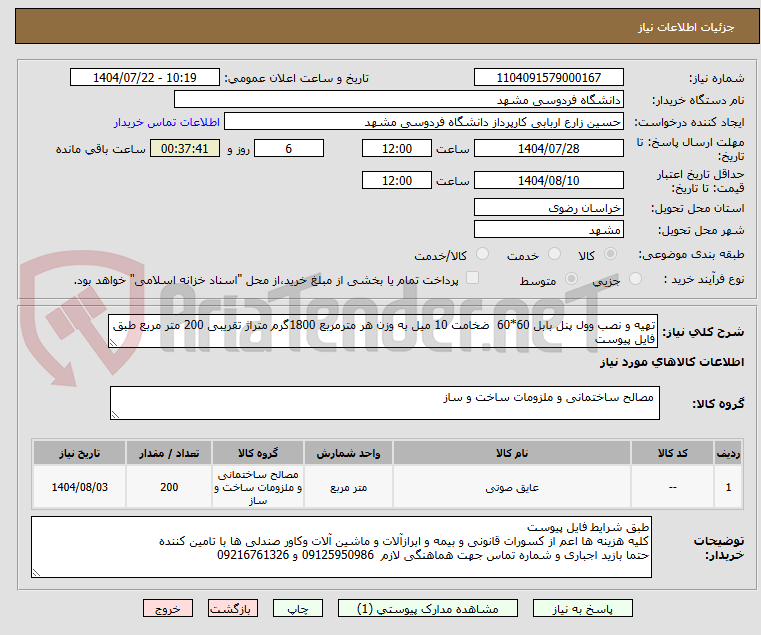
Task: Click the اطلاعات کالاهای مورد نیاز heading
Action: [672, 362]
